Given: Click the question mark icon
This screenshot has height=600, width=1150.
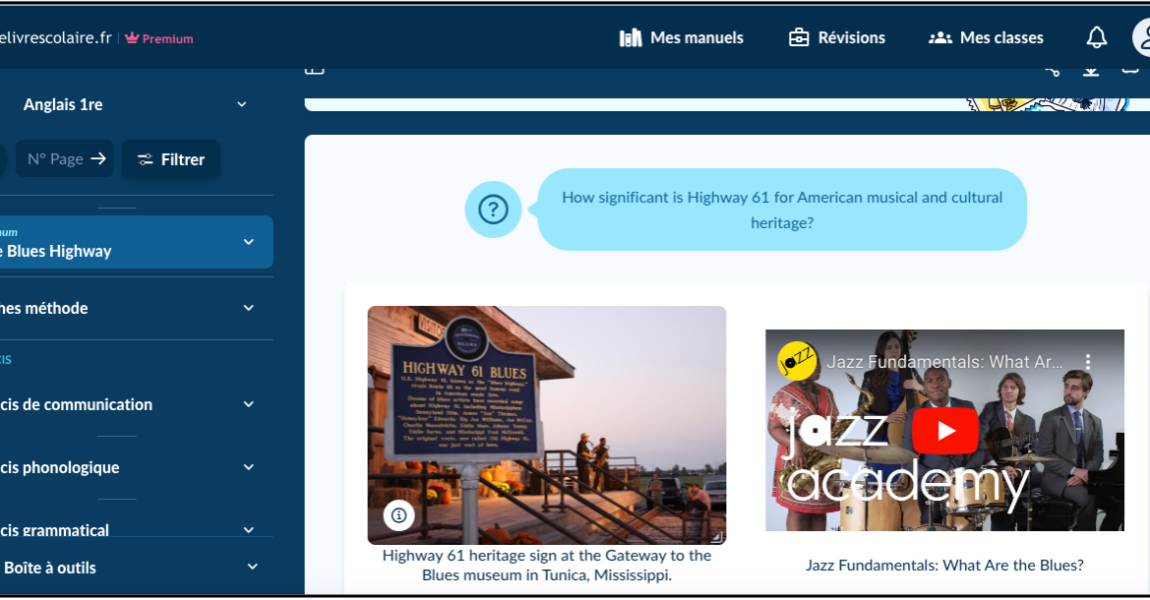Looking at the screenshot, I should 493,210.
